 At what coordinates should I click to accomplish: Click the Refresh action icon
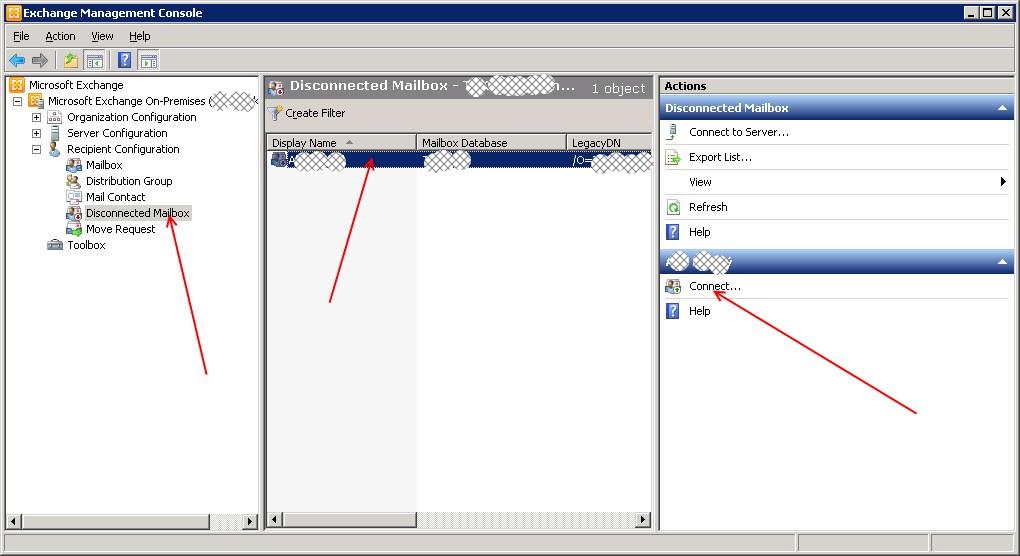point(673,207)
